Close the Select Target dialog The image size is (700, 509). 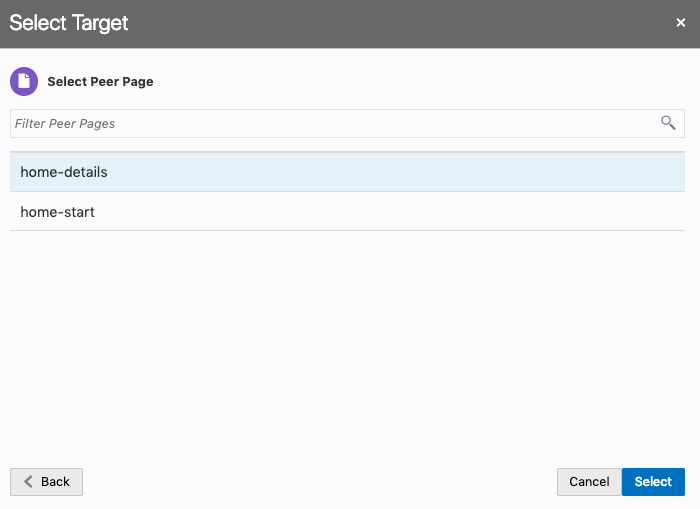[681, 23]
